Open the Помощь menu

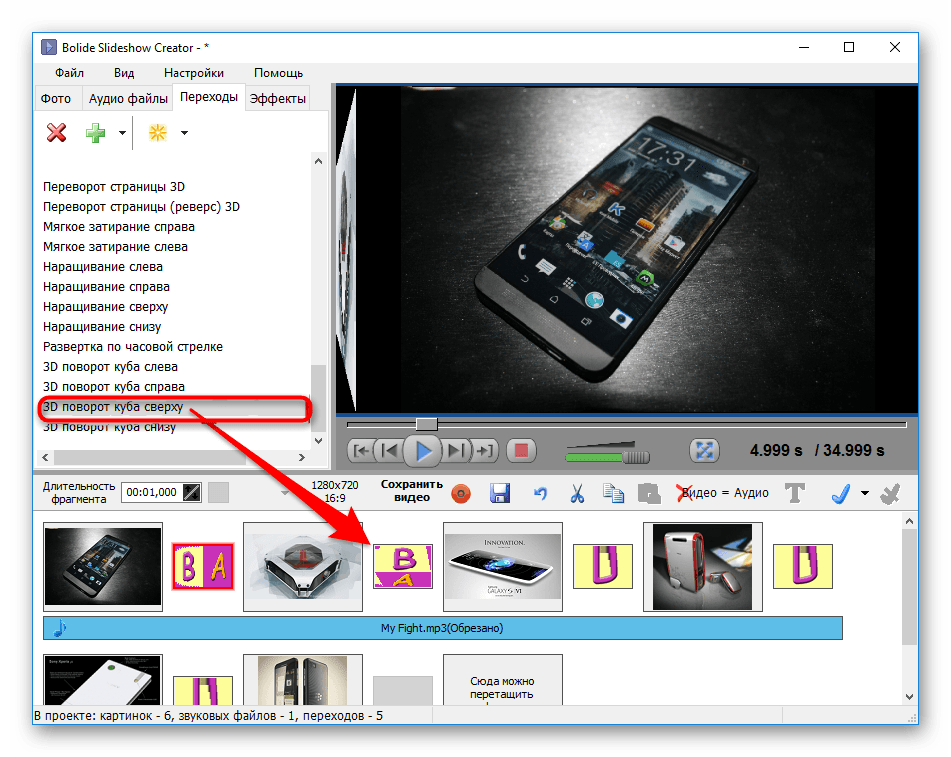(278, 73)
